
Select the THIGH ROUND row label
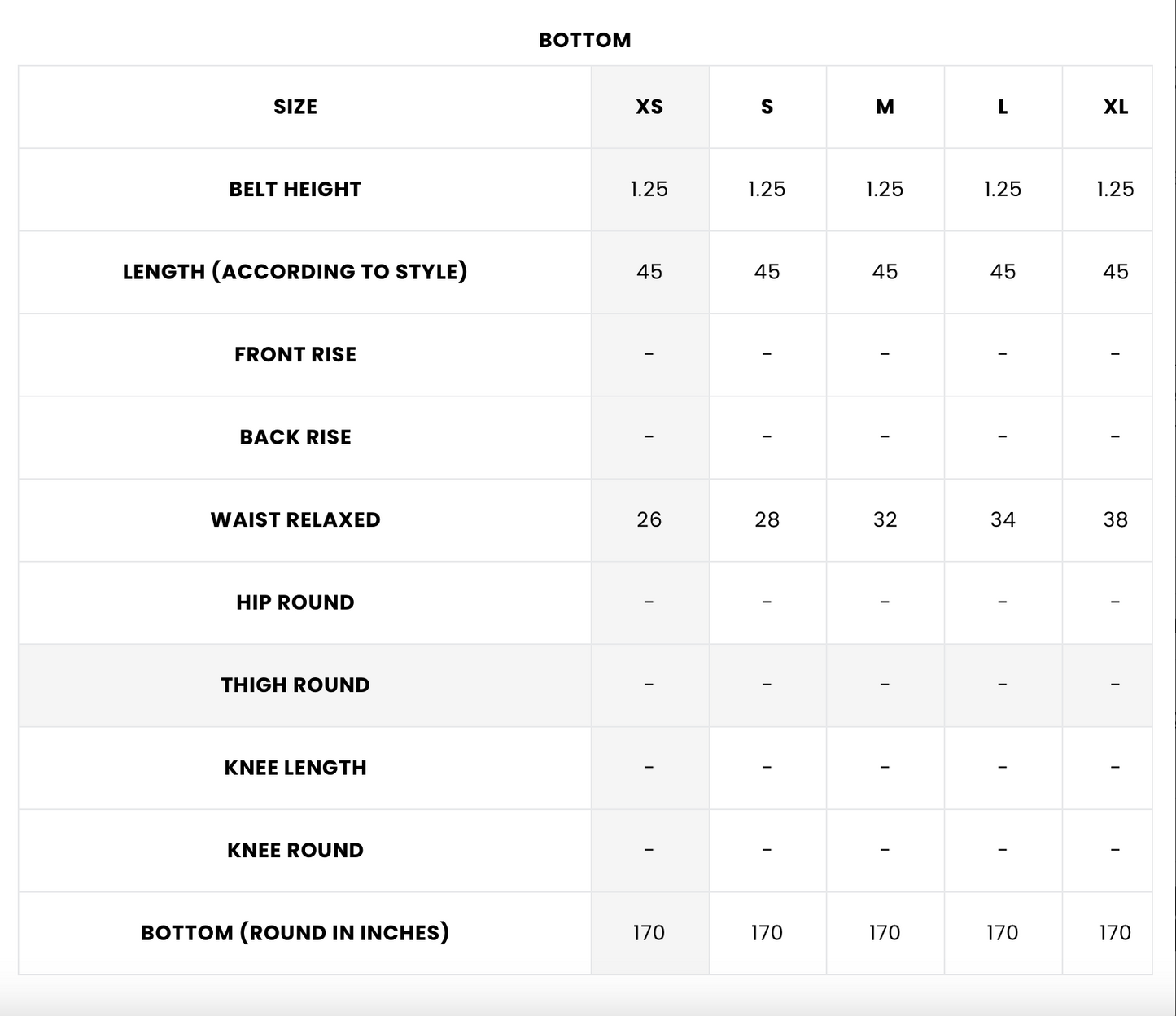(295, 685)
